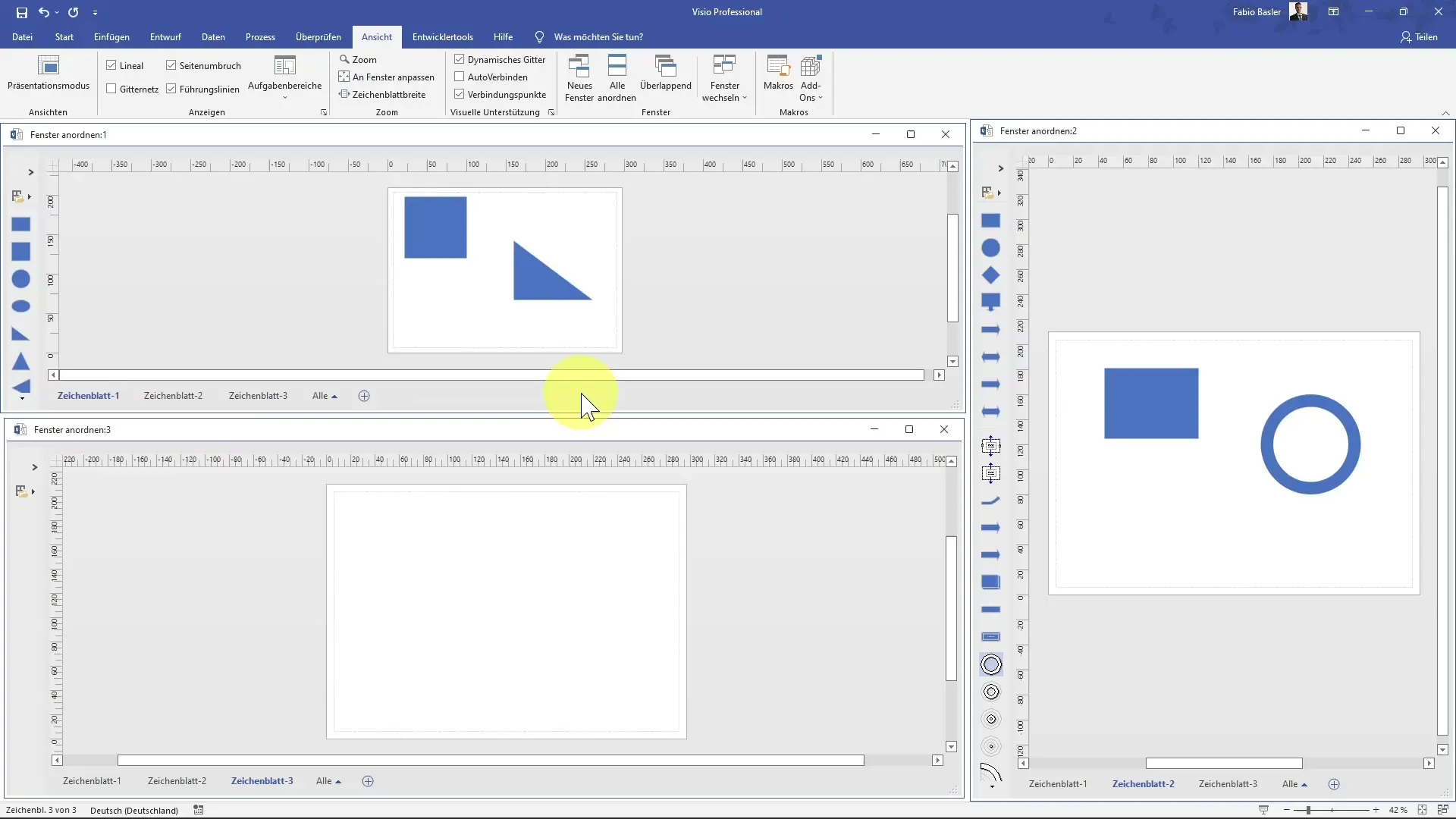Select top rectangle shape in window 2 stencil
Screen dimensions: 1456x819
click(x=990, y=221)
